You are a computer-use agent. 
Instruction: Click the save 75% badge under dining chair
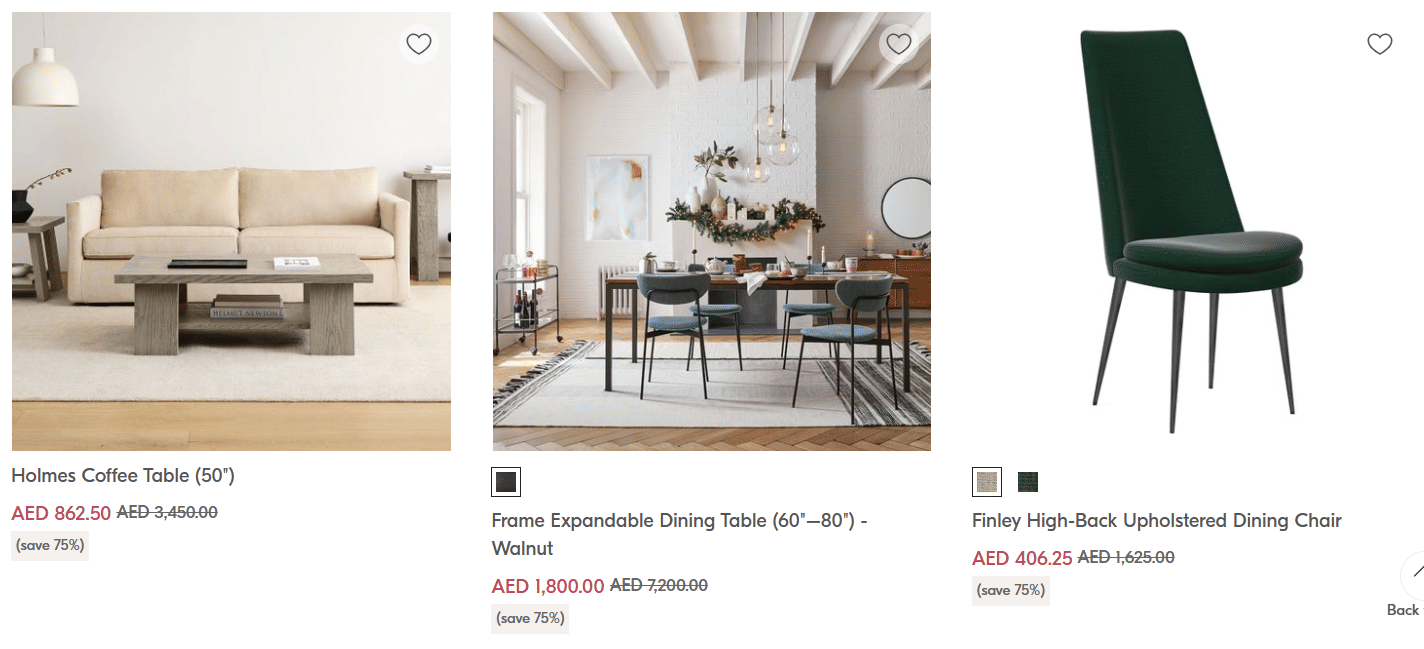tap(1011, 590)
